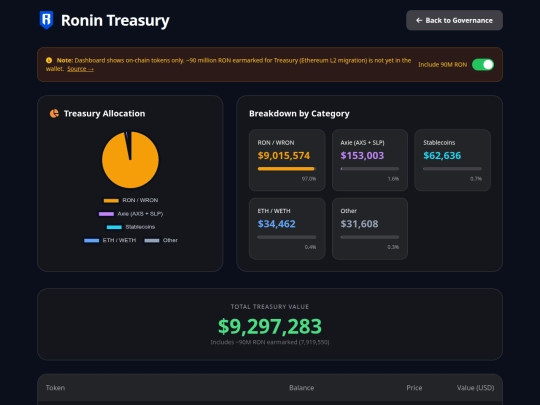
Task: Click the Balance column header
Action: (302, 388)
